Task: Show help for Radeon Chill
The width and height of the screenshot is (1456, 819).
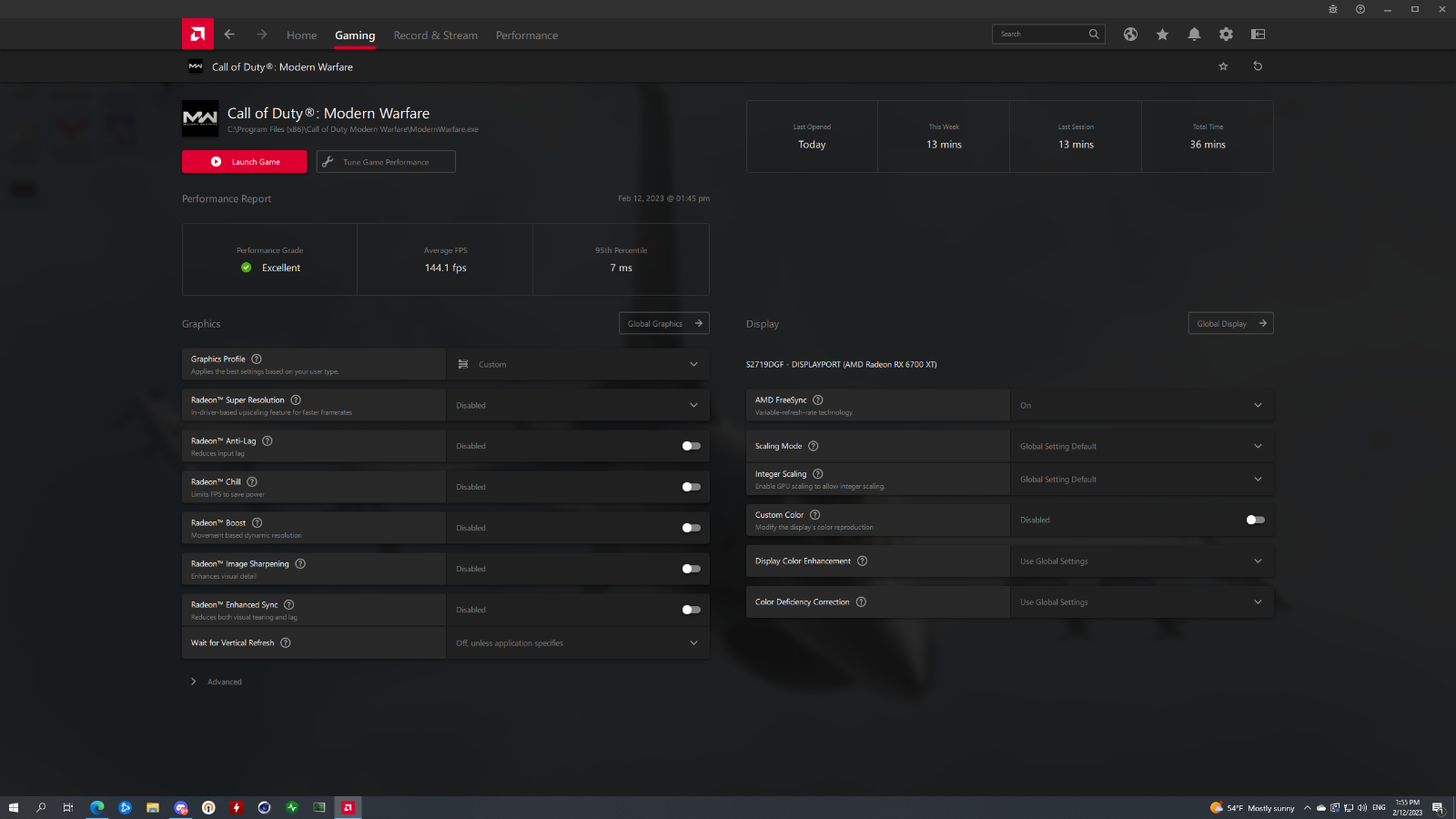Action: (252, 482)
